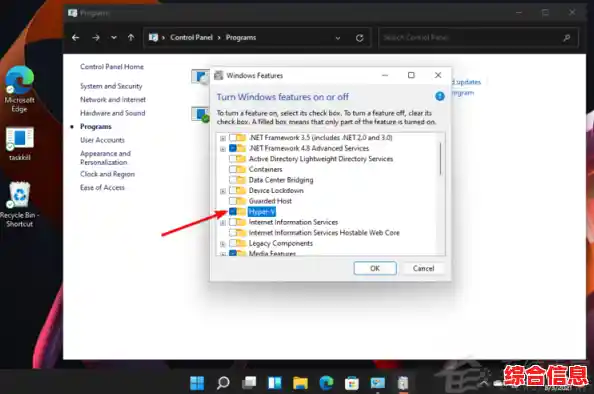Click the features list vertical scrollbar
The width and height of the screenshot is (594, 394).
pyautogui.click(x=440, y=158)
